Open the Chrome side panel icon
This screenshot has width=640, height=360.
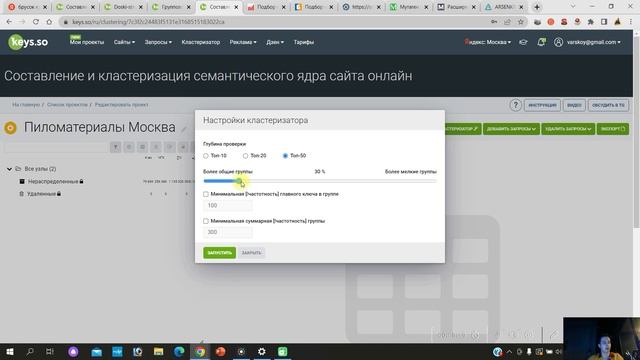click(x=604, y=22)
